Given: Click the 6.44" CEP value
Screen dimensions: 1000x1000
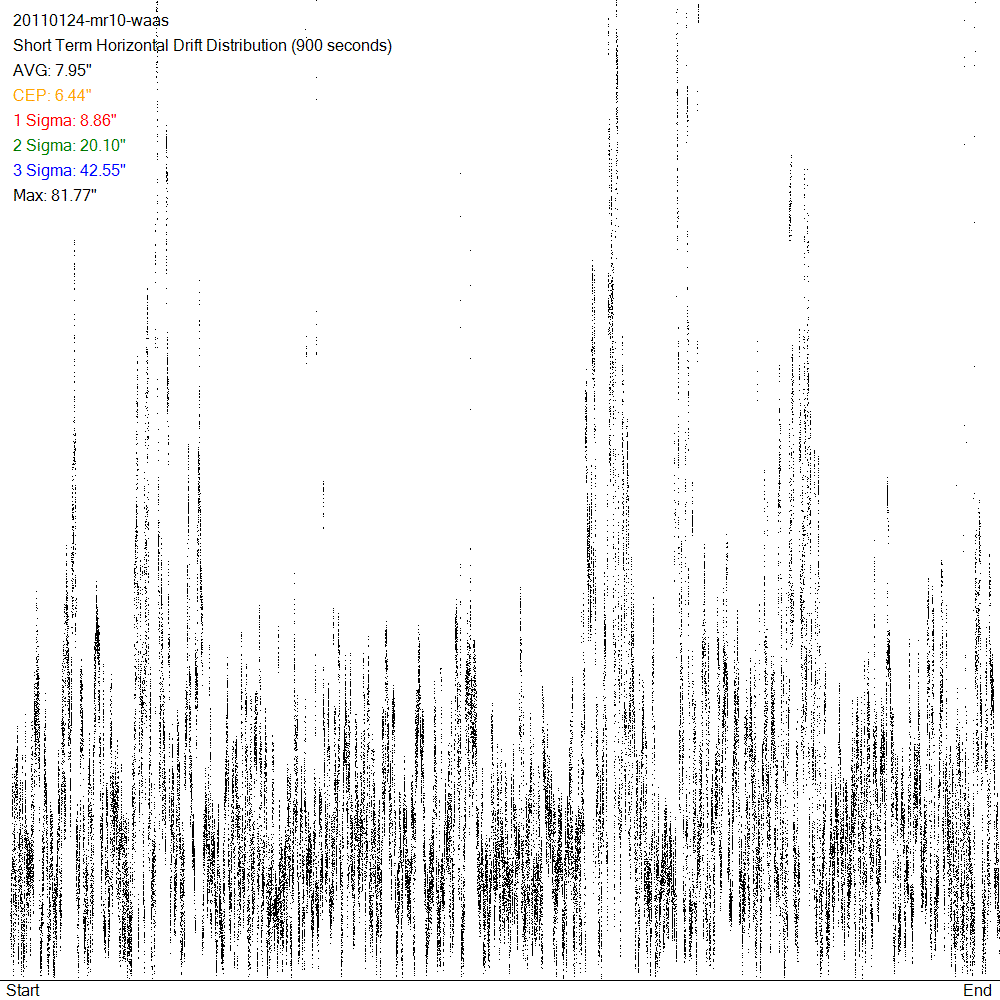Looking at the screenshot, I should 73,95.
